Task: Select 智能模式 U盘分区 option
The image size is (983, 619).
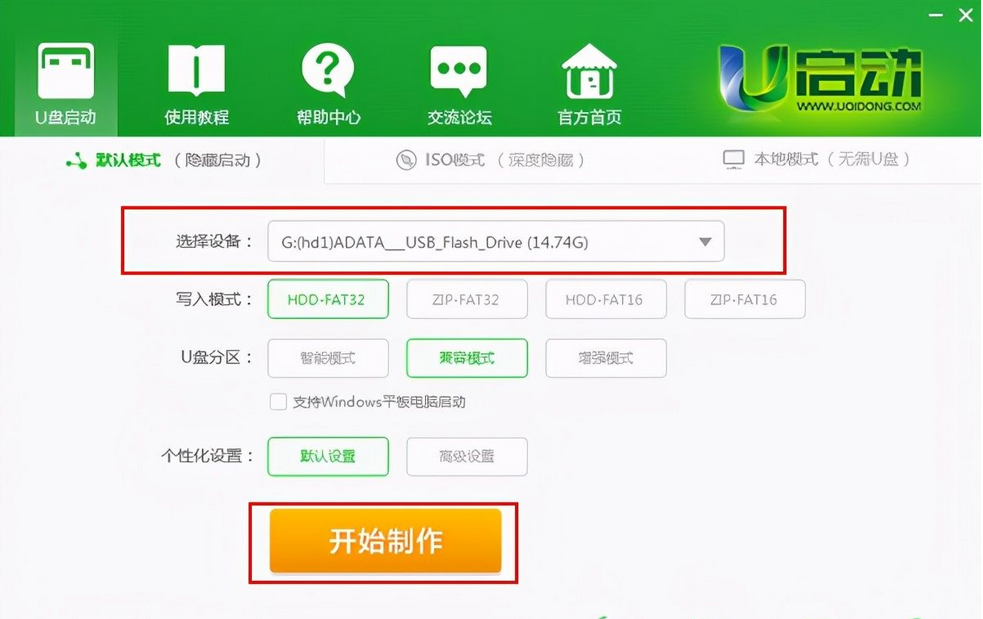Action: click(x=328, y=358)
